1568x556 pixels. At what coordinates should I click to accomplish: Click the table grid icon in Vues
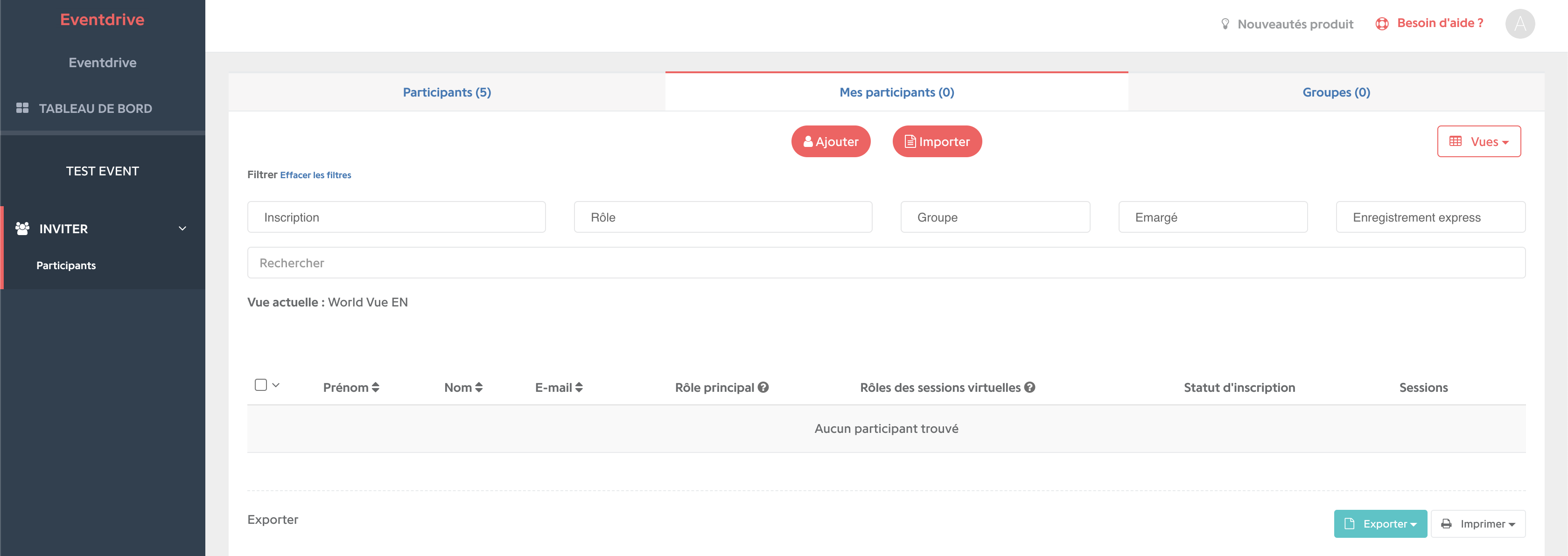pyautogui.click(x=1456, y=141)
